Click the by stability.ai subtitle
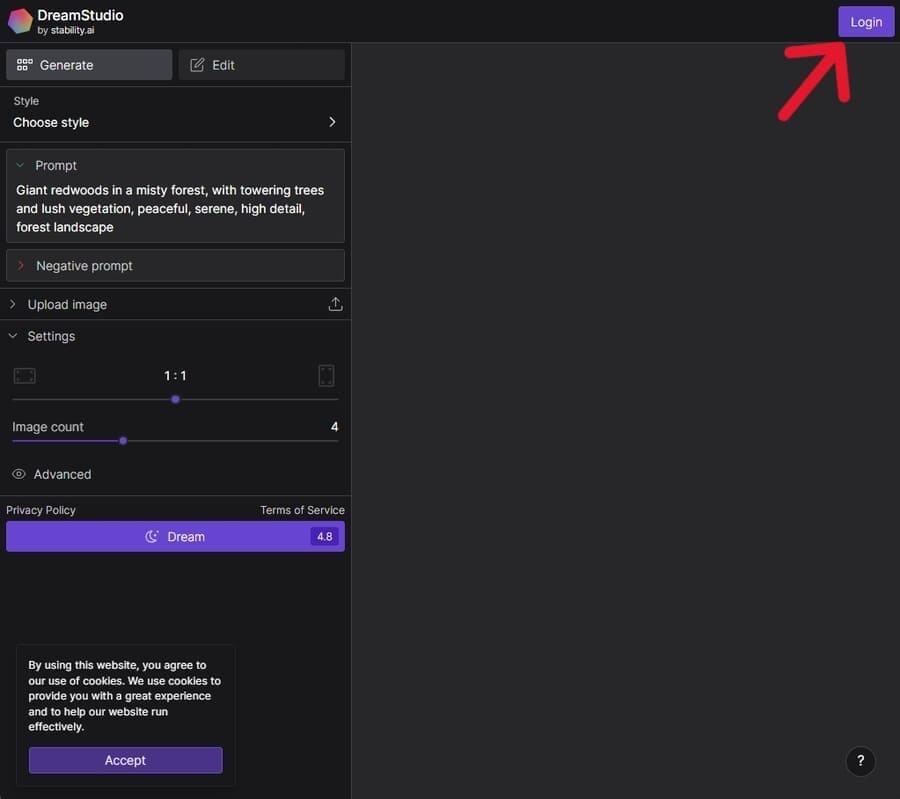This screenshot has width=900, height=799. pos(65,30)
